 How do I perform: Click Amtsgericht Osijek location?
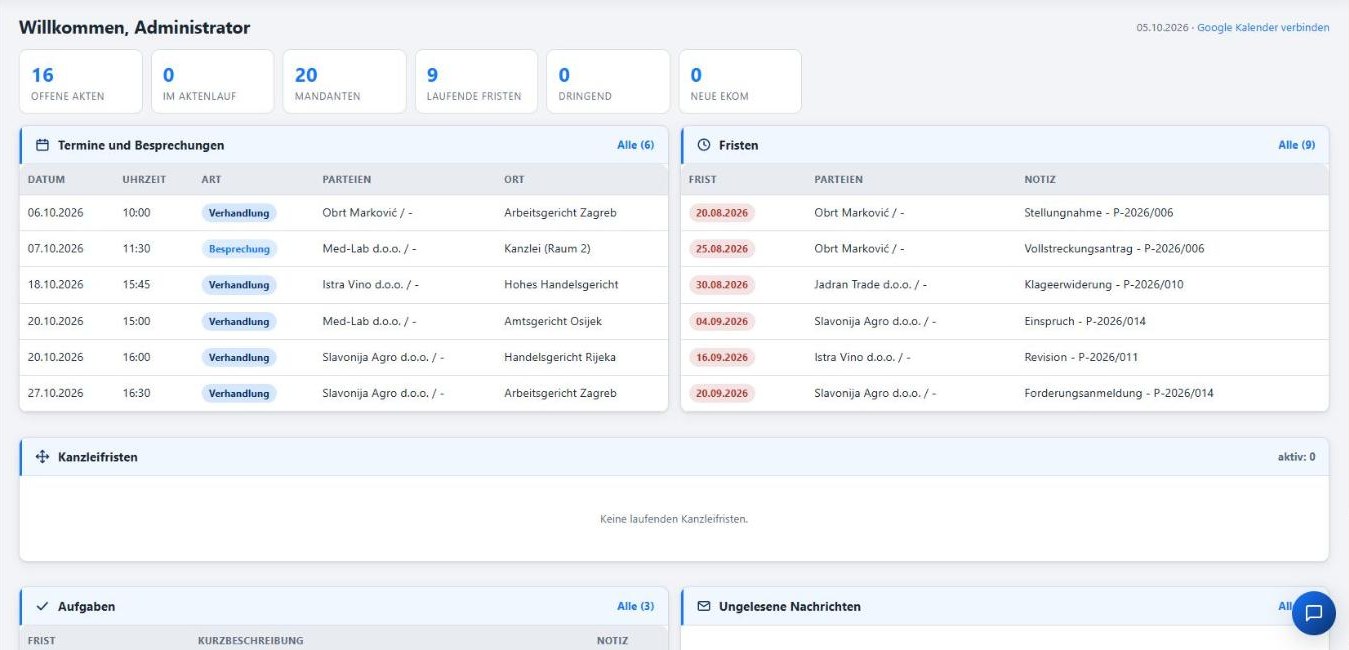point(553,321)
